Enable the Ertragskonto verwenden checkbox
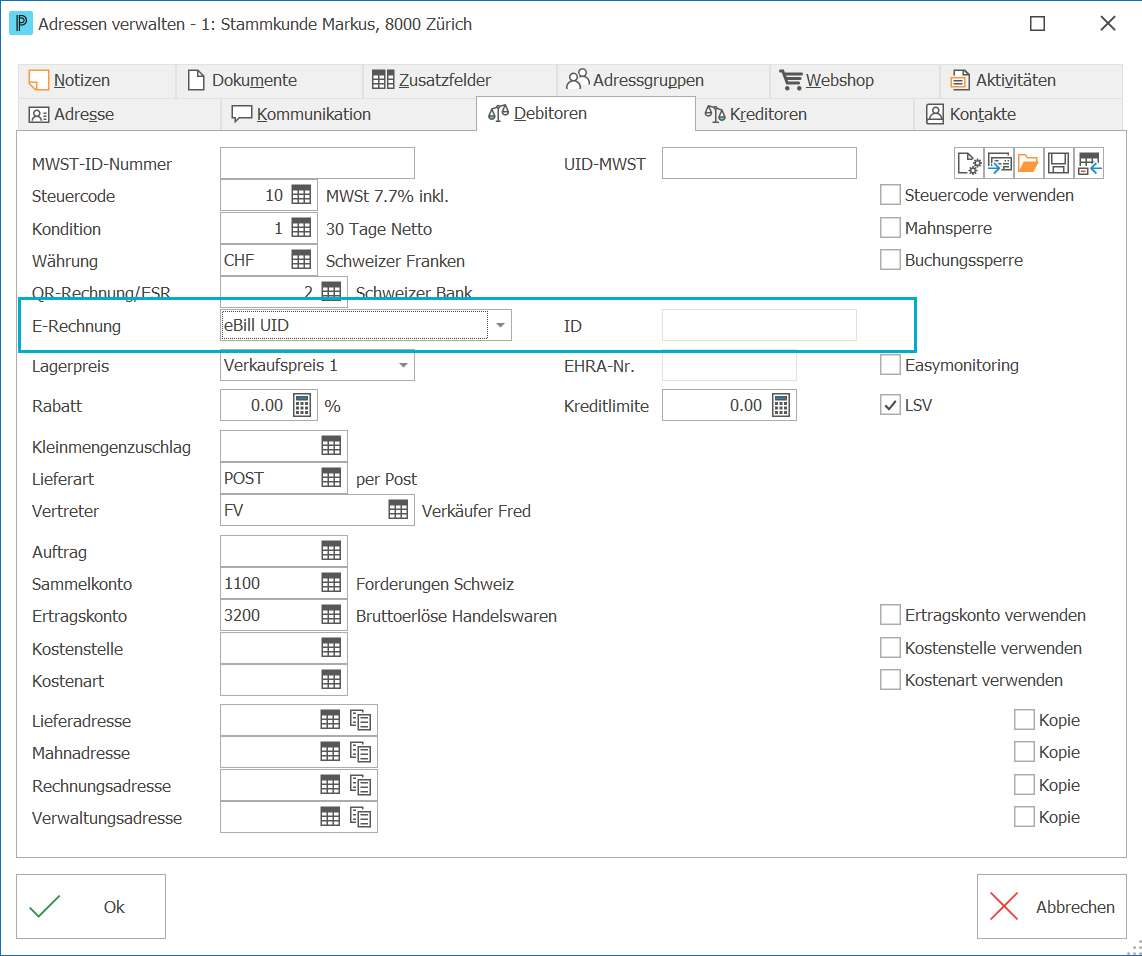Viewport: 1142px width, 956px height. coord(890,615)
